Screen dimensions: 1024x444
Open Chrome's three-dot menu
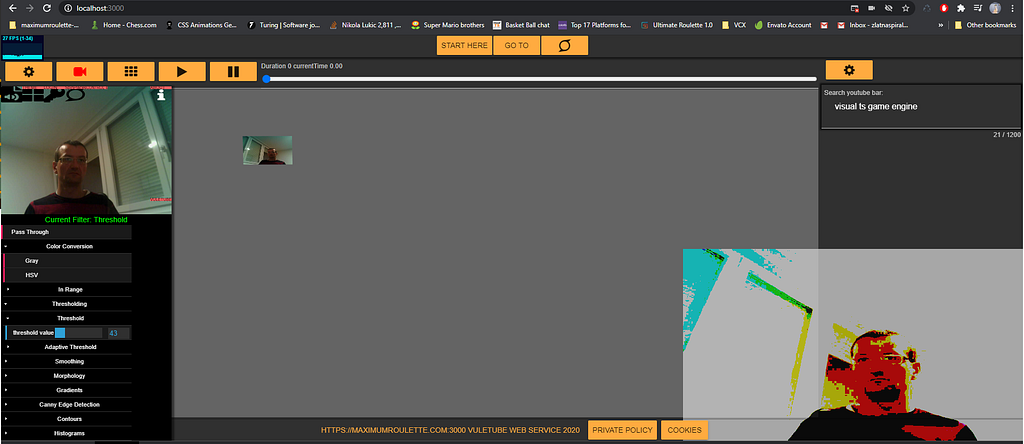pos(1012,8)
